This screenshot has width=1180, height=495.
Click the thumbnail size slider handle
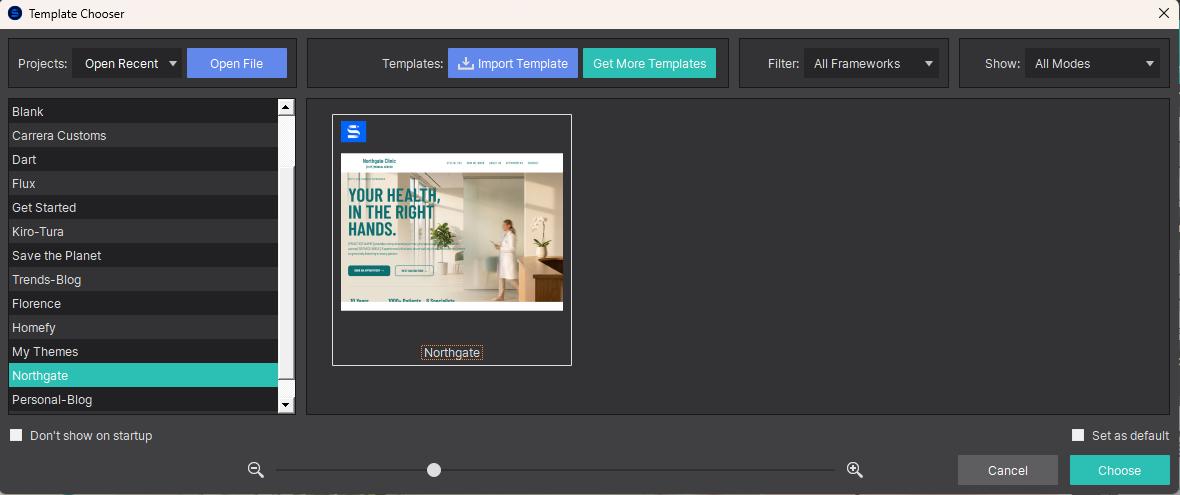[433, 470]
